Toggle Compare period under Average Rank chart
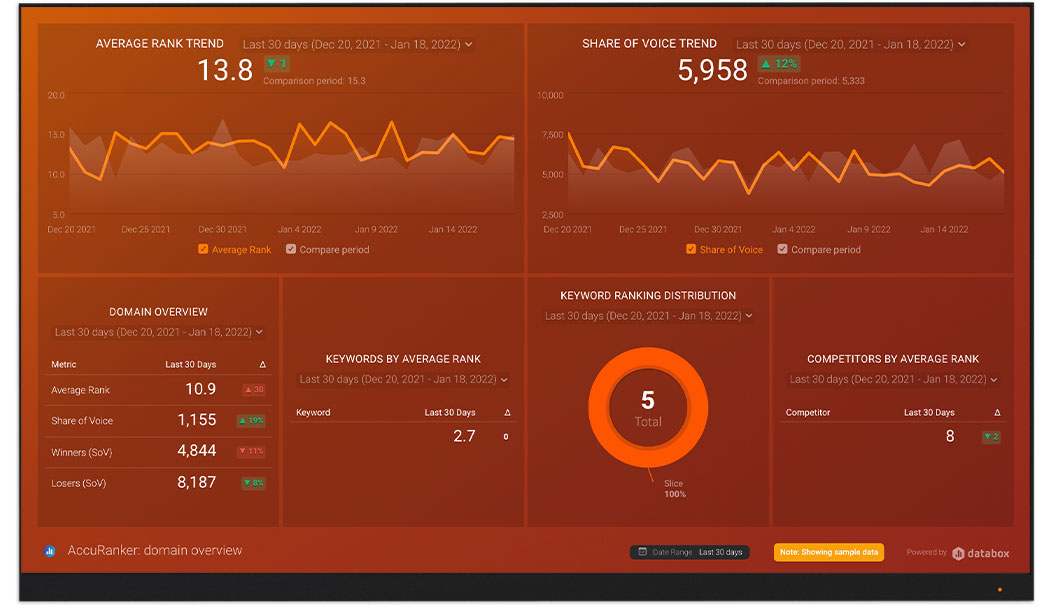Screen dimensions: 1052x609 tap(291, 249)
